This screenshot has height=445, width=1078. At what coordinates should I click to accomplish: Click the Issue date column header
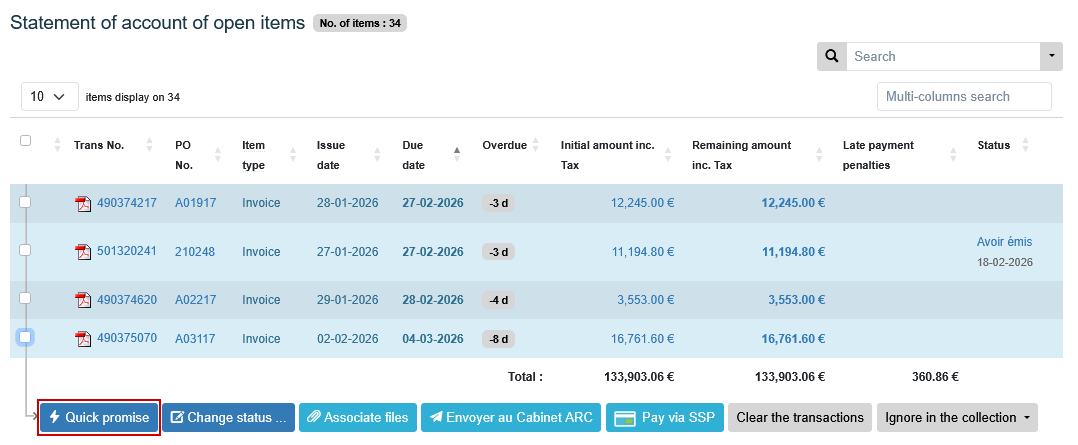(331, 154)
